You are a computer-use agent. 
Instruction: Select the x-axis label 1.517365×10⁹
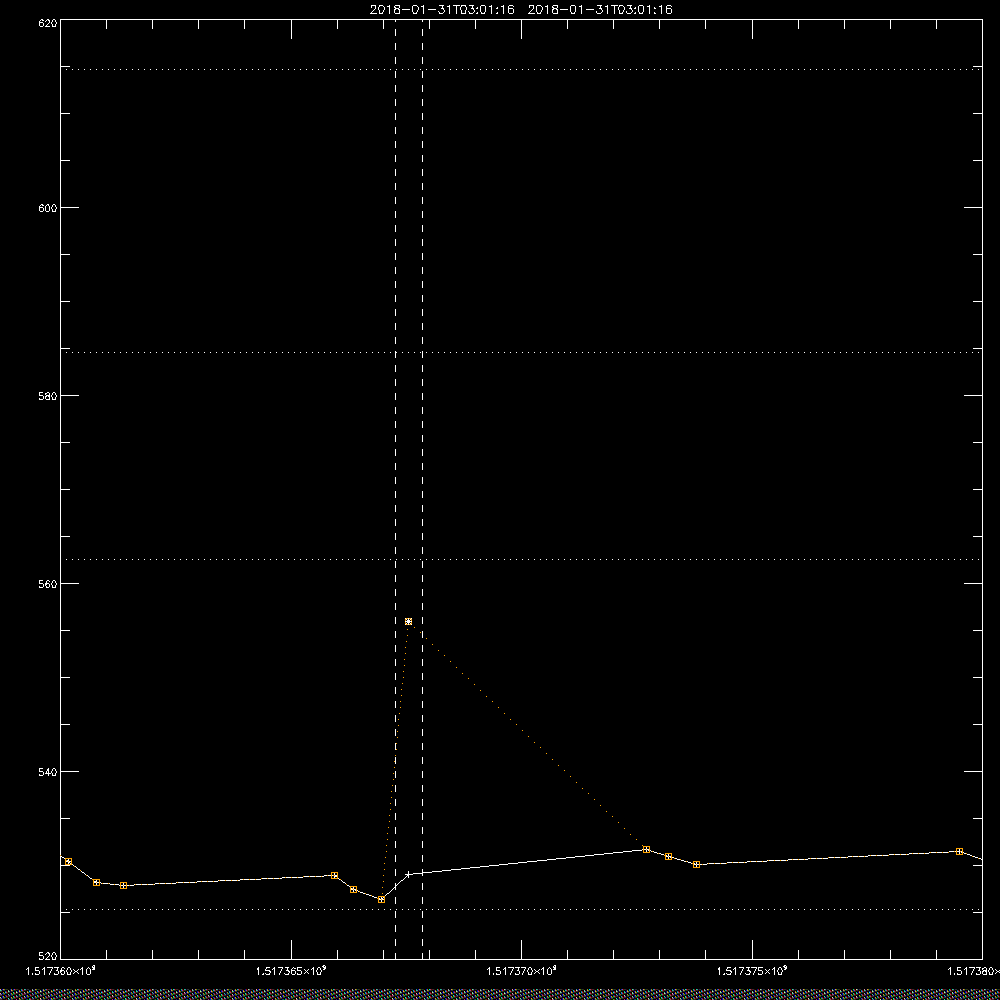[x=291, y=971]
